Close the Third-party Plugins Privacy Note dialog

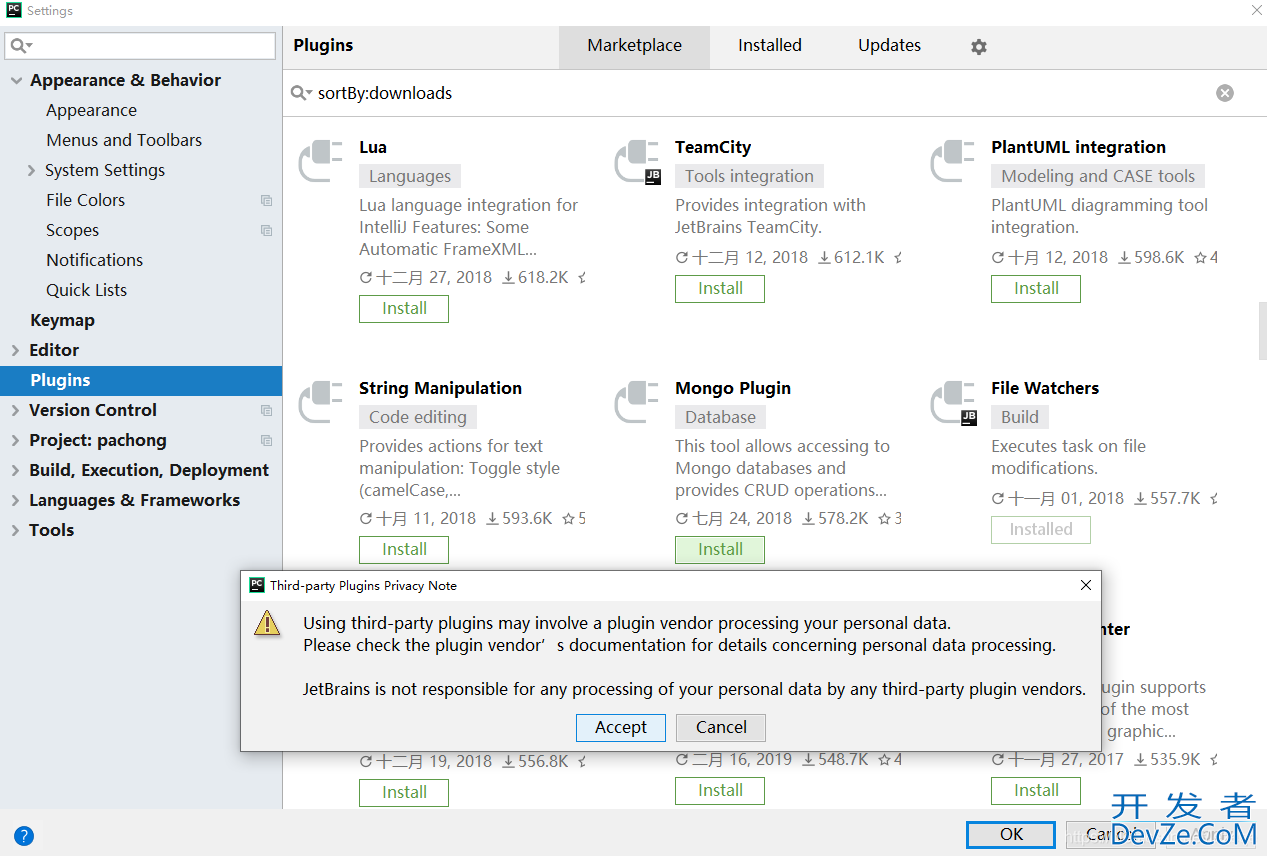[x=1086, y=585]
